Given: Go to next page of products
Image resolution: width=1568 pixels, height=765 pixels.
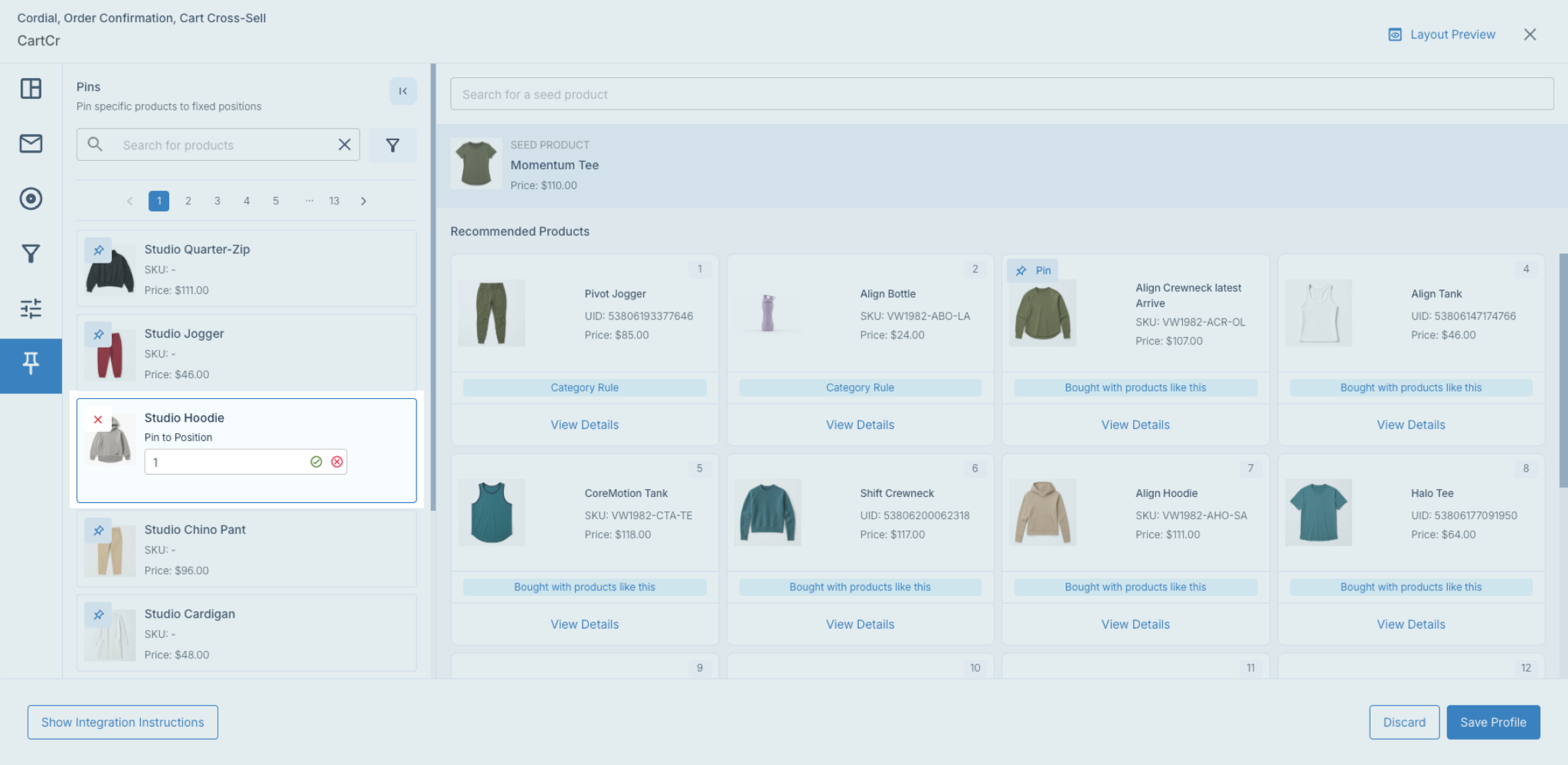Looking at the screenshot, I should pos(364,201).
